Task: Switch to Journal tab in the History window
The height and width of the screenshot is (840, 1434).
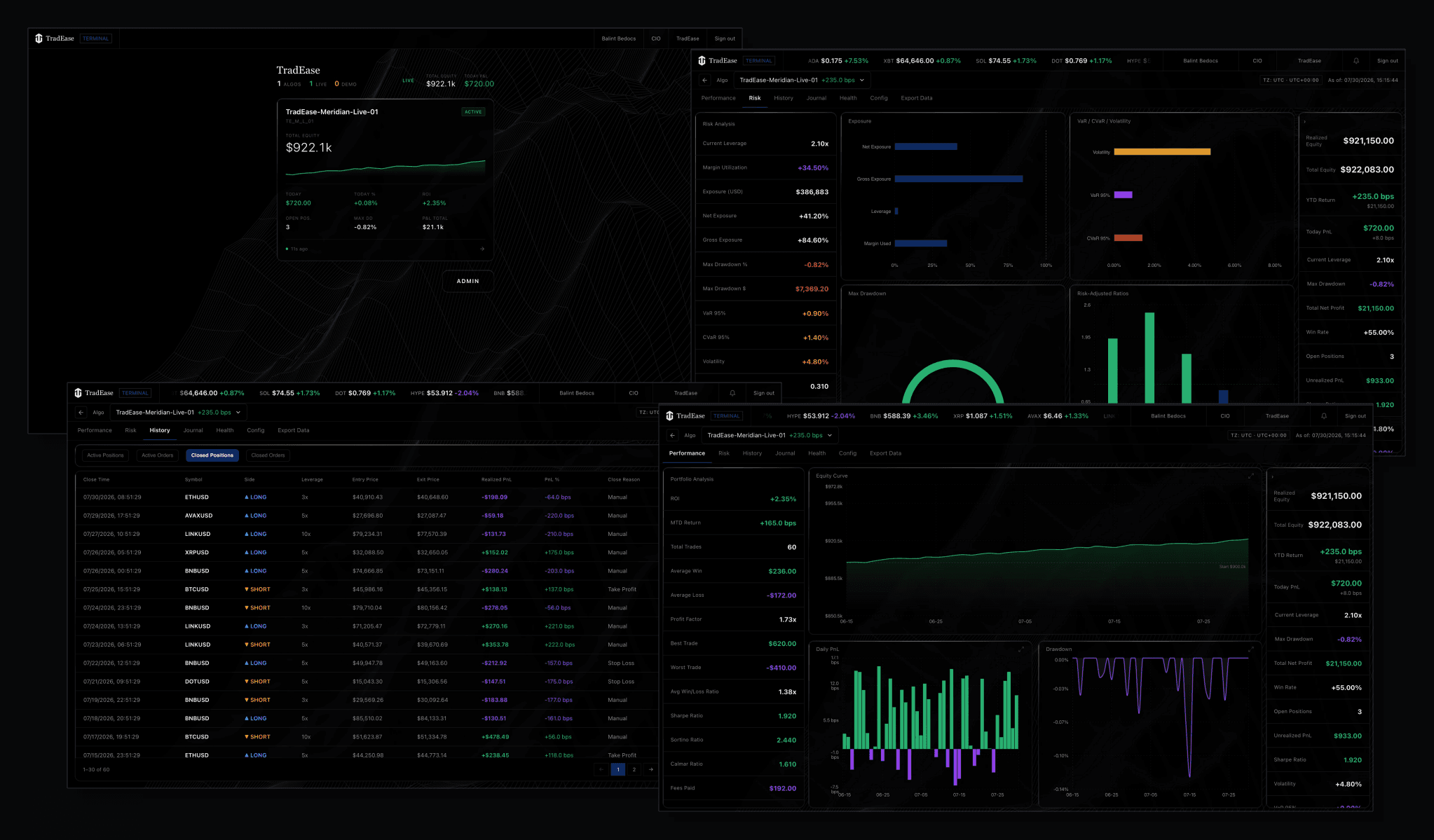Action: point(193,430)
